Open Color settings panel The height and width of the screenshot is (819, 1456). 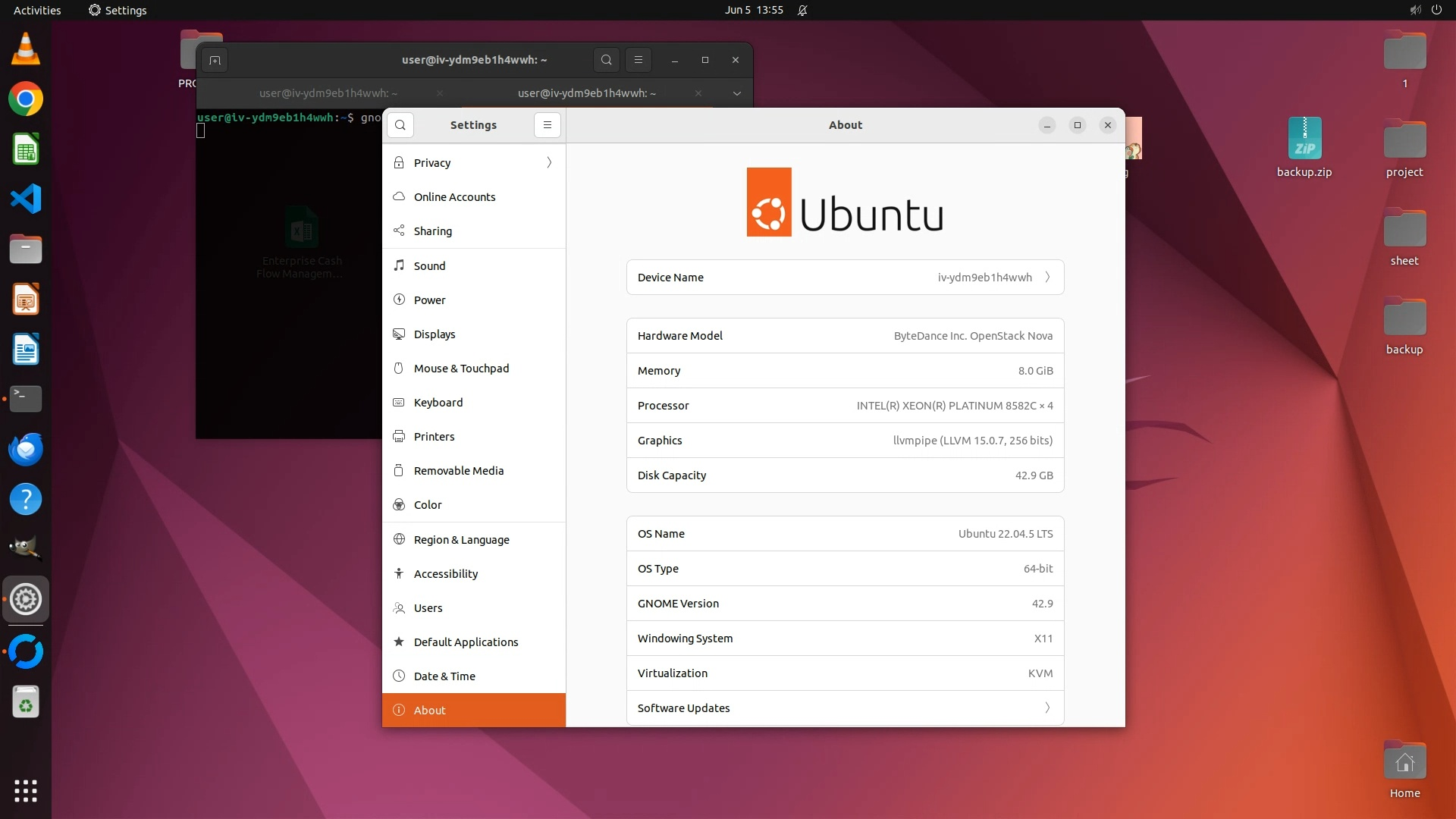click(x=427, y=505)
